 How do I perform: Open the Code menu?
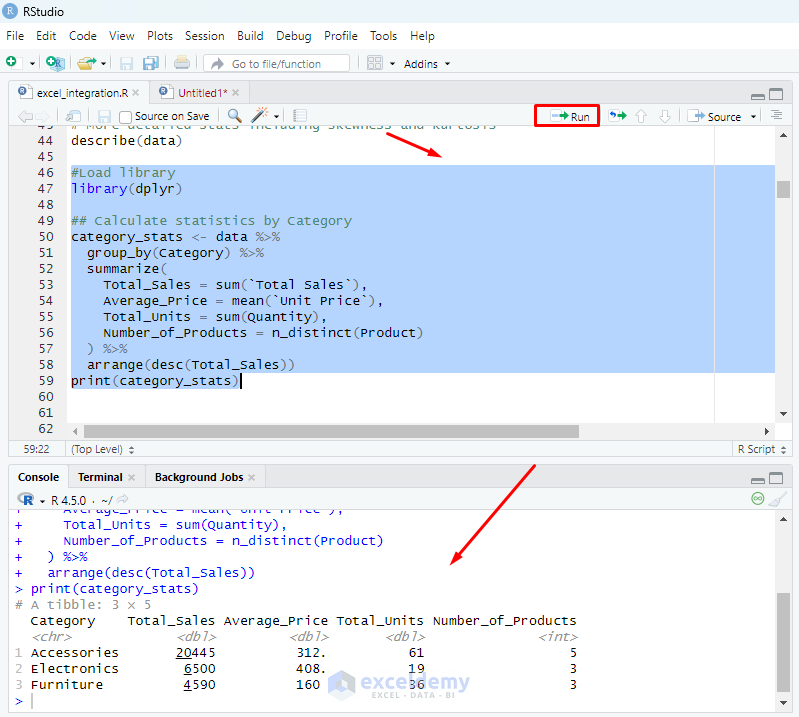83,36
